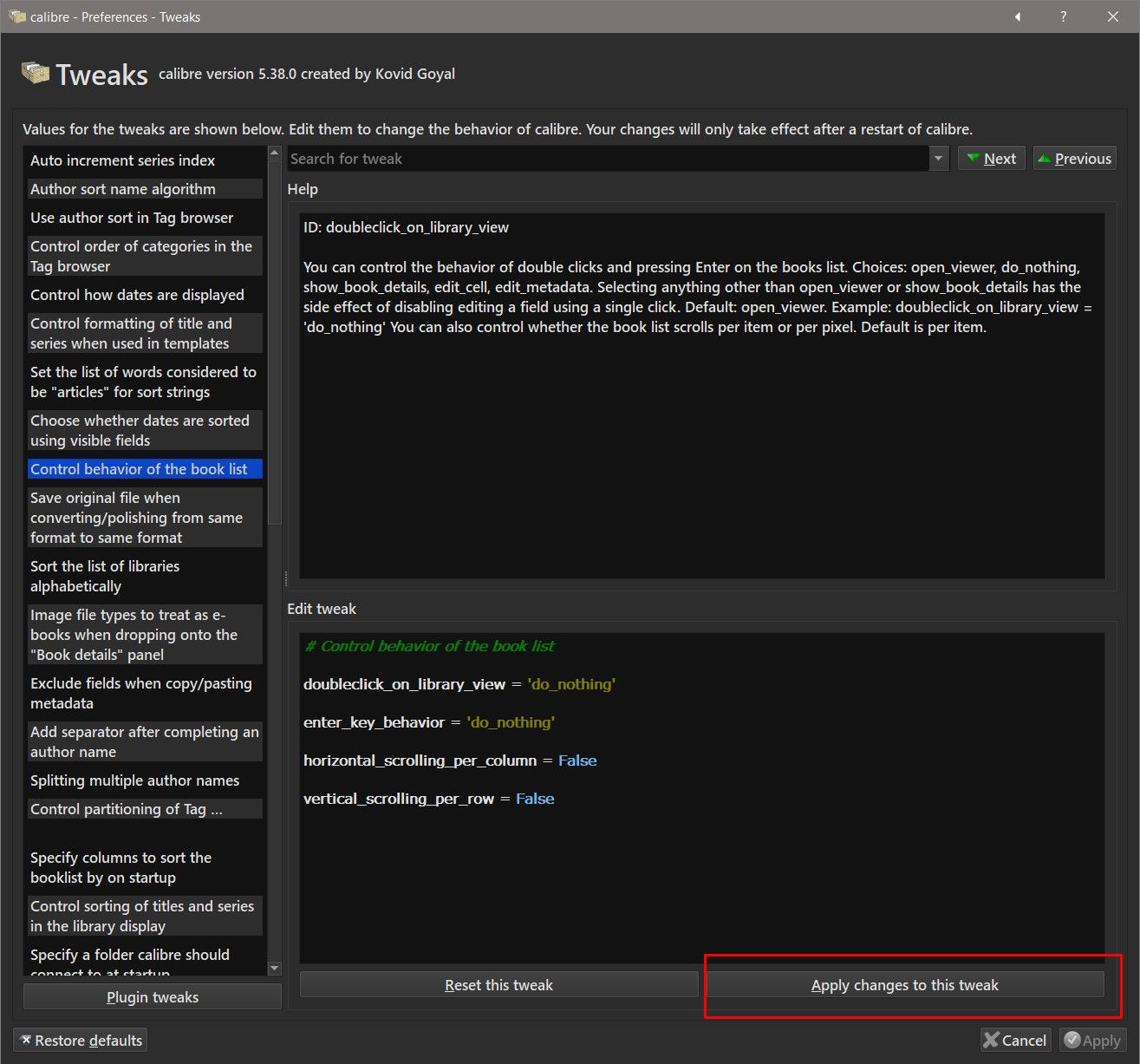Click the Tweaks header icon
Image resolution: width=1140 pixels, height=1064 pixels.
[x=36, y=74]
